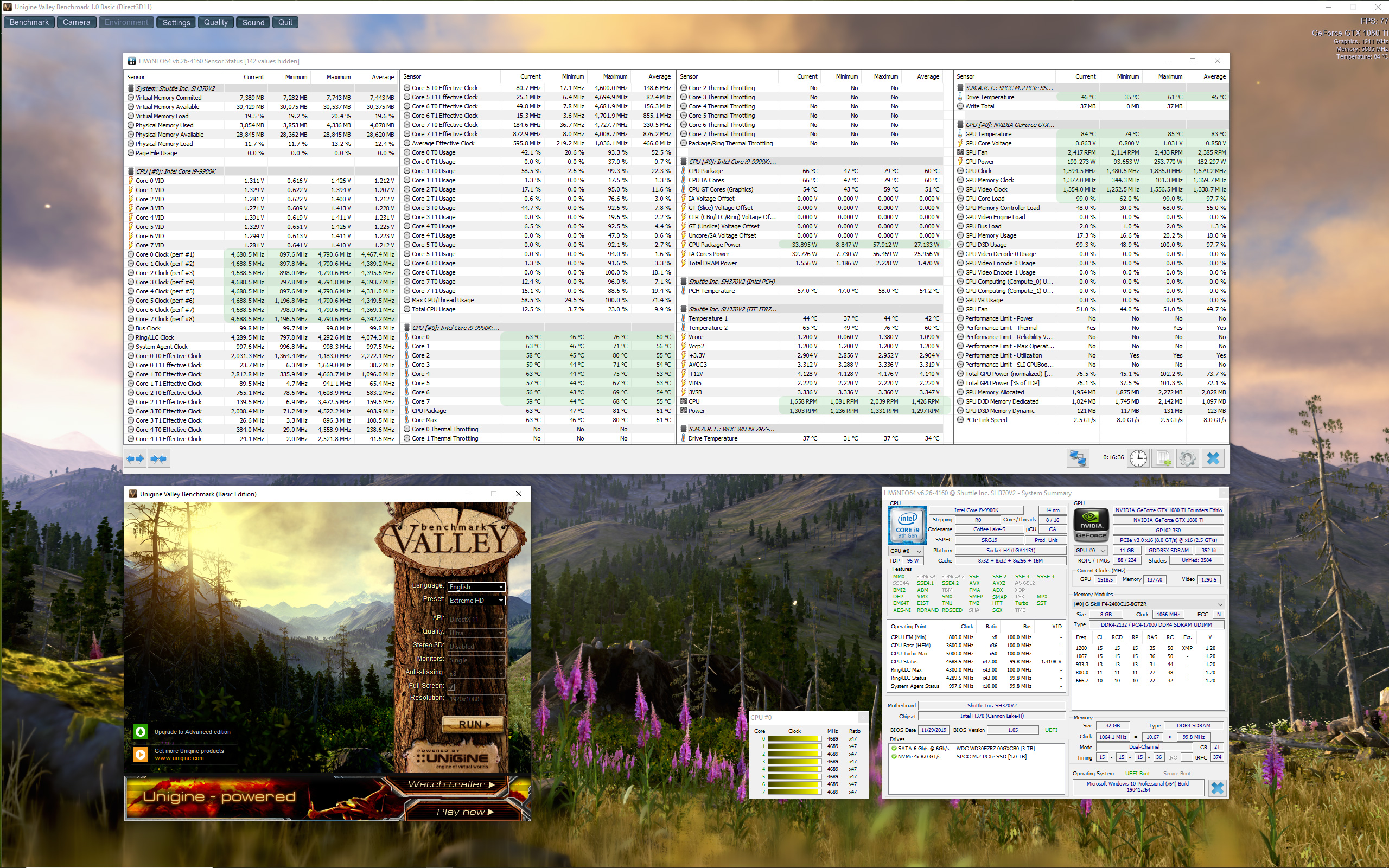
Task: Click the Unigine Valley icon in the launcher title bar
Action: tap(133, 494)
